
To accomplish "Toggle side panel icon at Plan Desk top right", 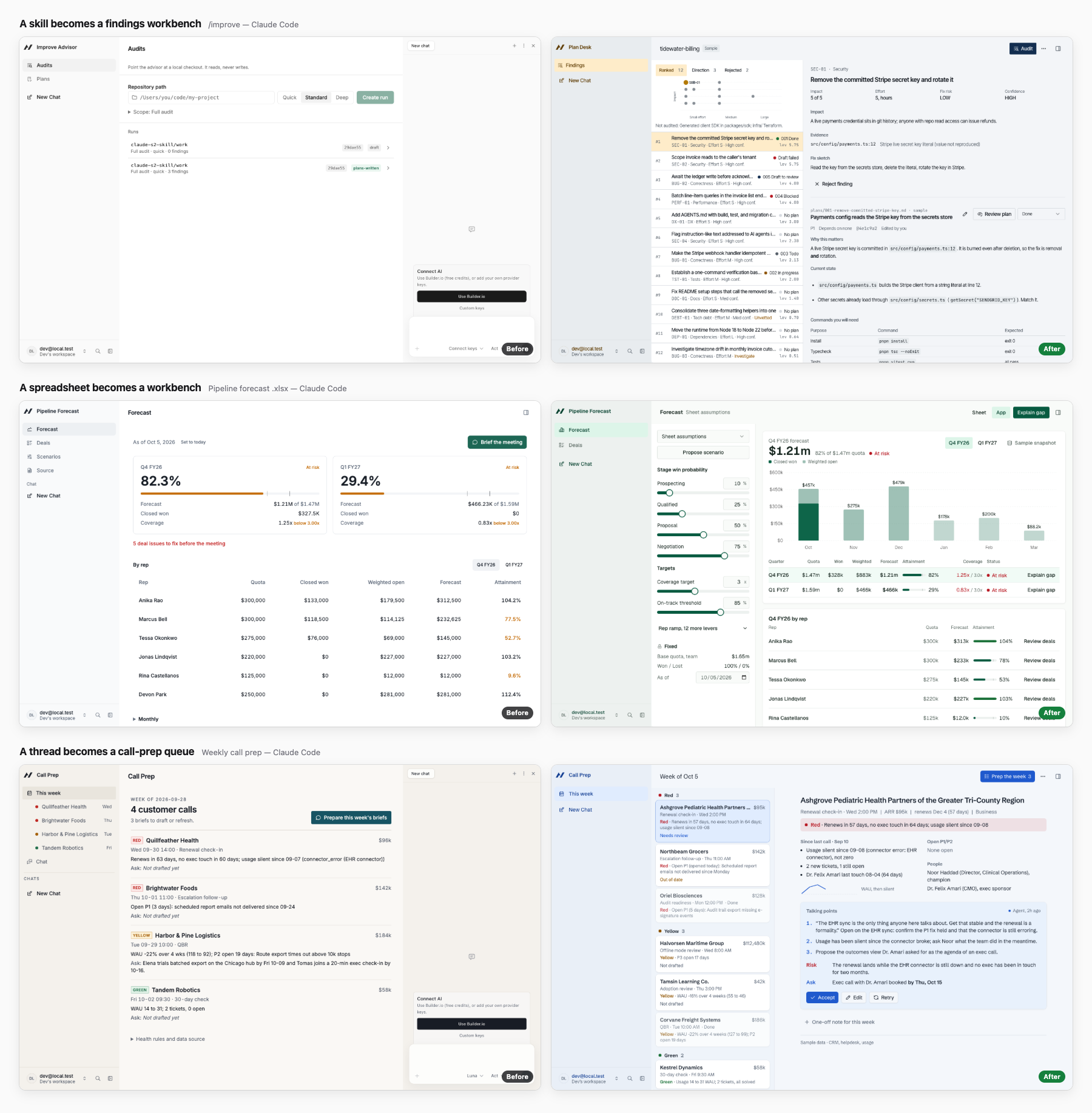I will click(x=1058, y=49).
